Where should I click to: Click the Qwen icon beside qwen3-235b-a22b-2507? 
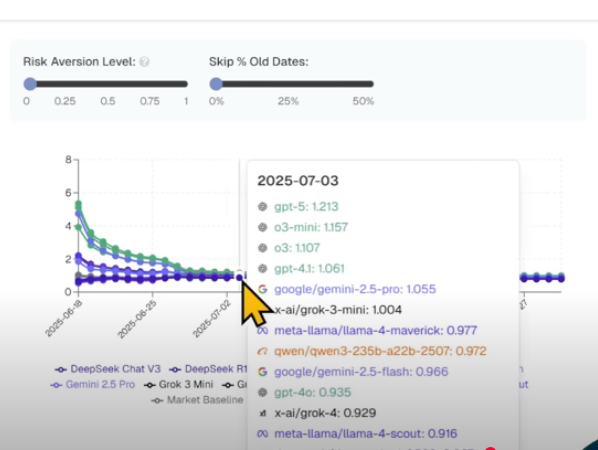pyautogui.click(x=262, y=351)
